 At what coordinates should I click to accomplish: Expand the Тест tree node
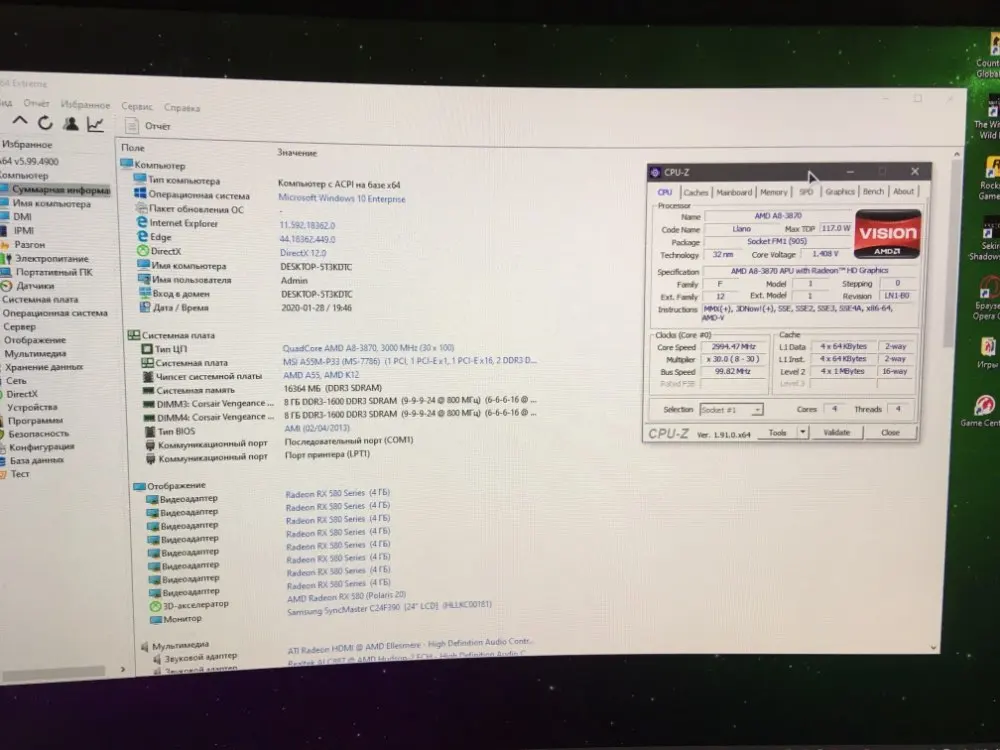pyautogui.click(x=19, y=474)
